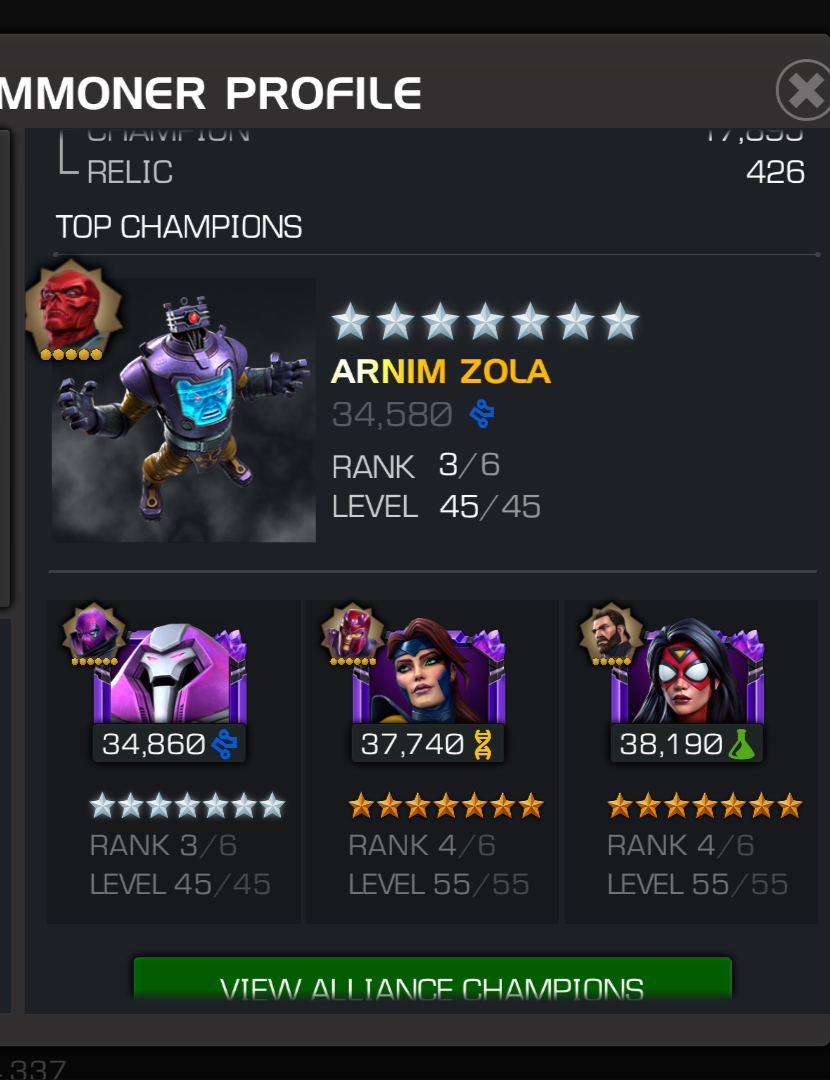Screen dimensions: 830x1080
Task: Tap the Red Skull relic badge
Action: click(73, 311)
